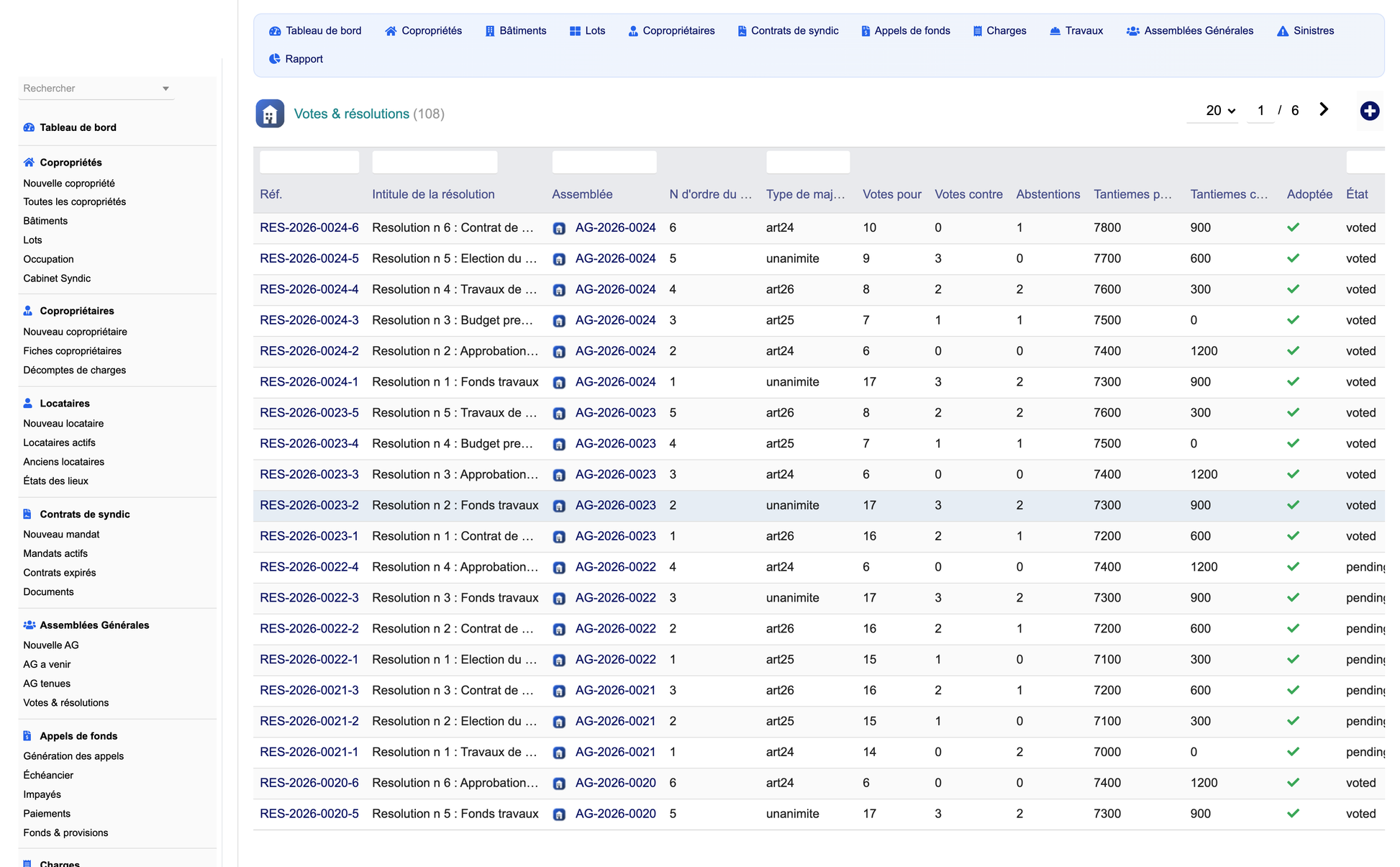Open Charges in top navigation bar
1400x867 pixels.
(x=999, y=31)
